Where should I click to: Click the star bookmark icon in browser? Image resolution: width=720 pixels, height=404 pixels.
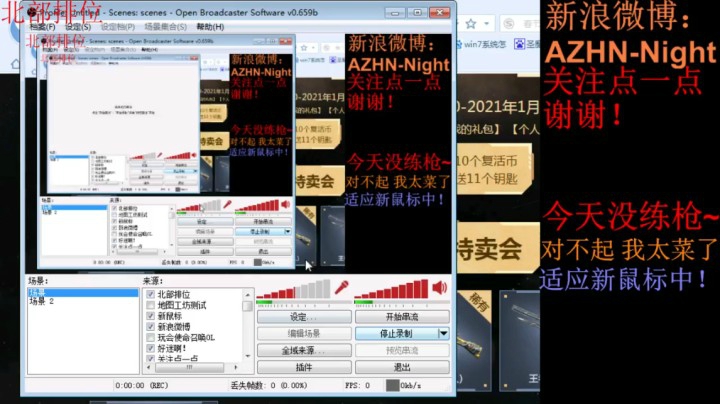click(470, 23)
